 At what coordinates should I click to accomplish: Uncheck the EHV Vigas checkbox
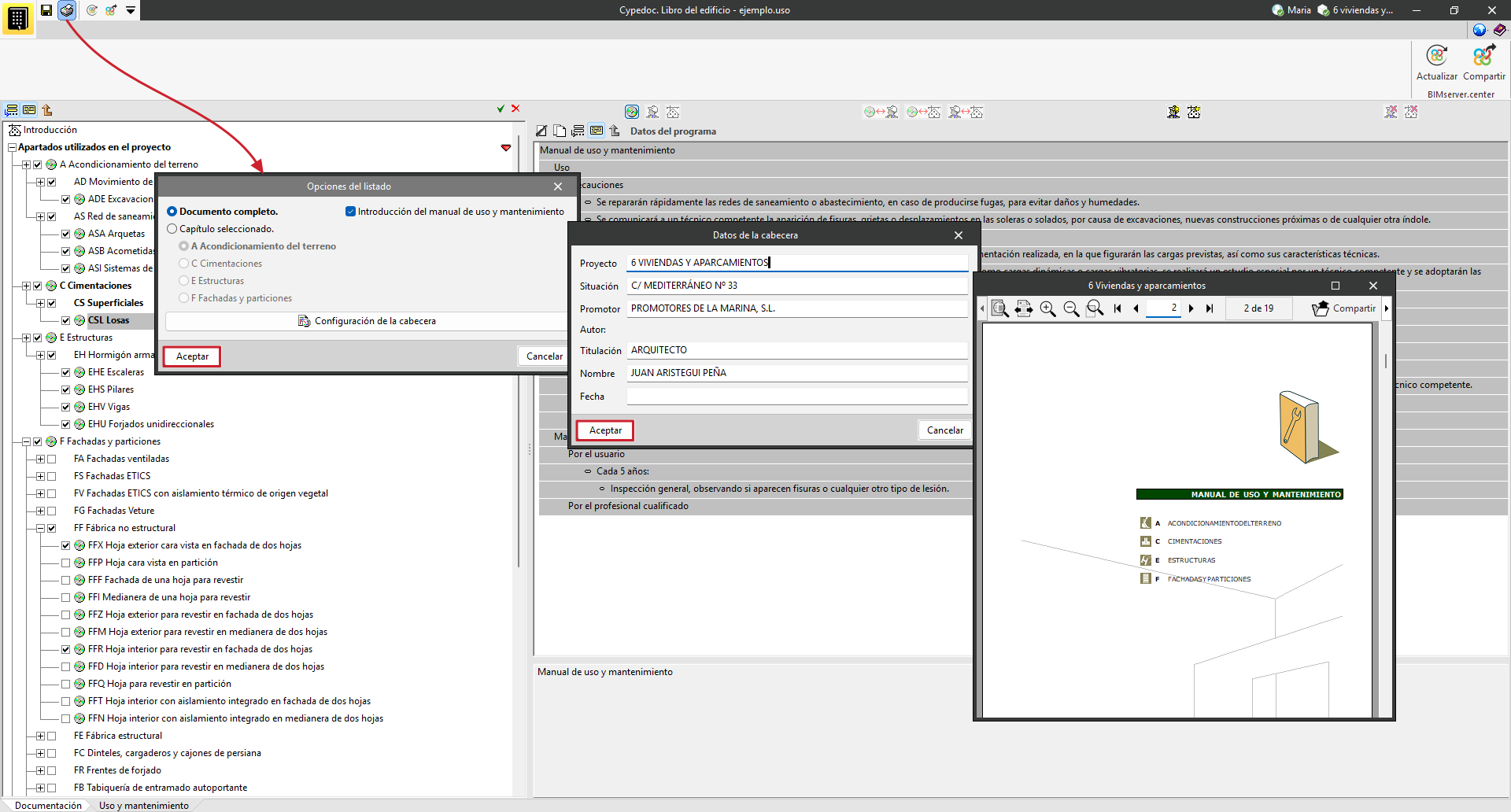point(66,407)
